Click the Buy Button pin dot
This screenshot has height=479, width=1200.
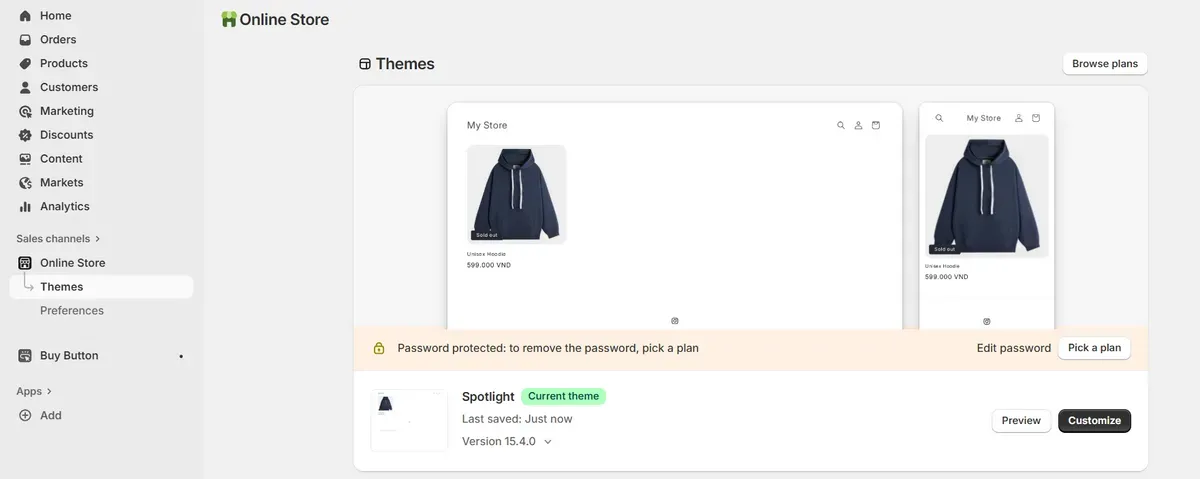(181, 356)
